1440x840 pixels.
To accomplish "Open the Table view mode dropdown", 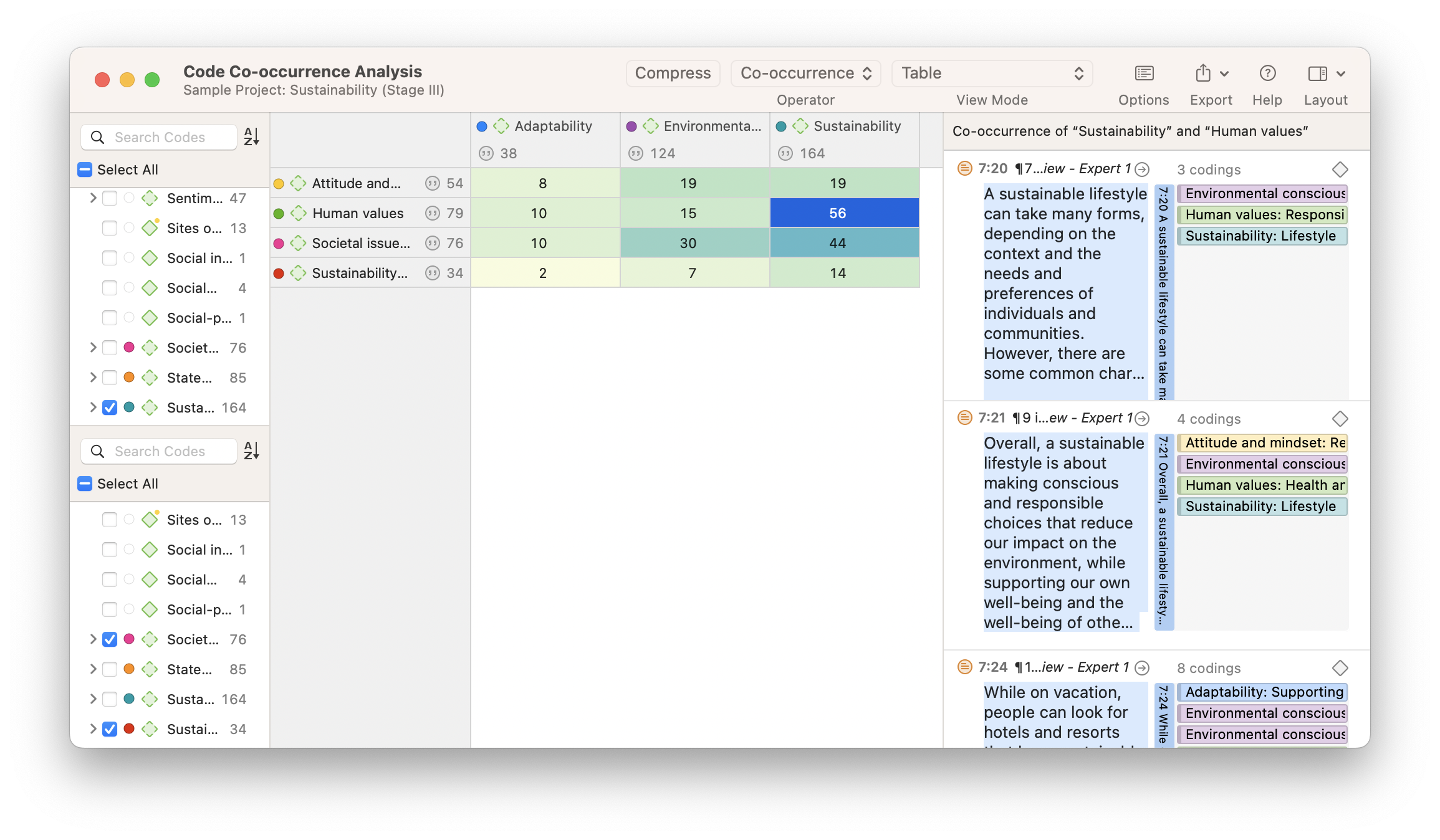I will point(991,74).
